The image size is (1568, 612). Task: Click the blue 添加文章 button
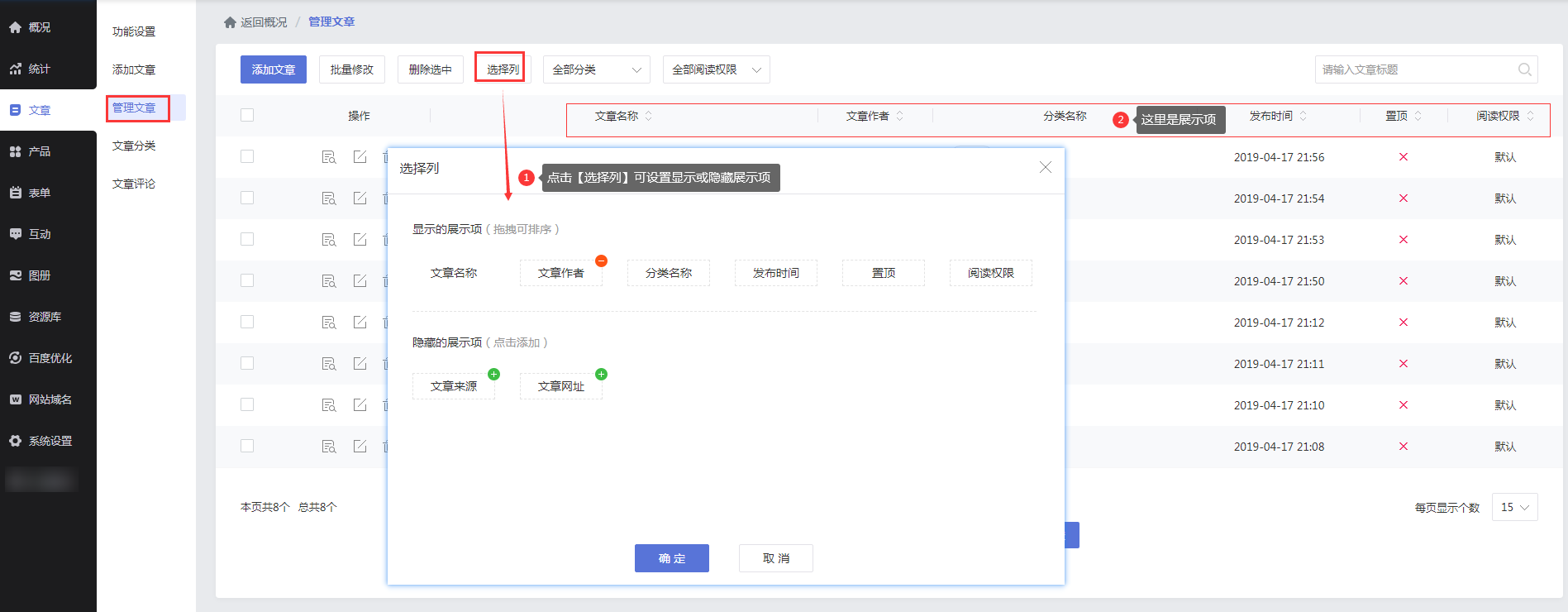274,69
